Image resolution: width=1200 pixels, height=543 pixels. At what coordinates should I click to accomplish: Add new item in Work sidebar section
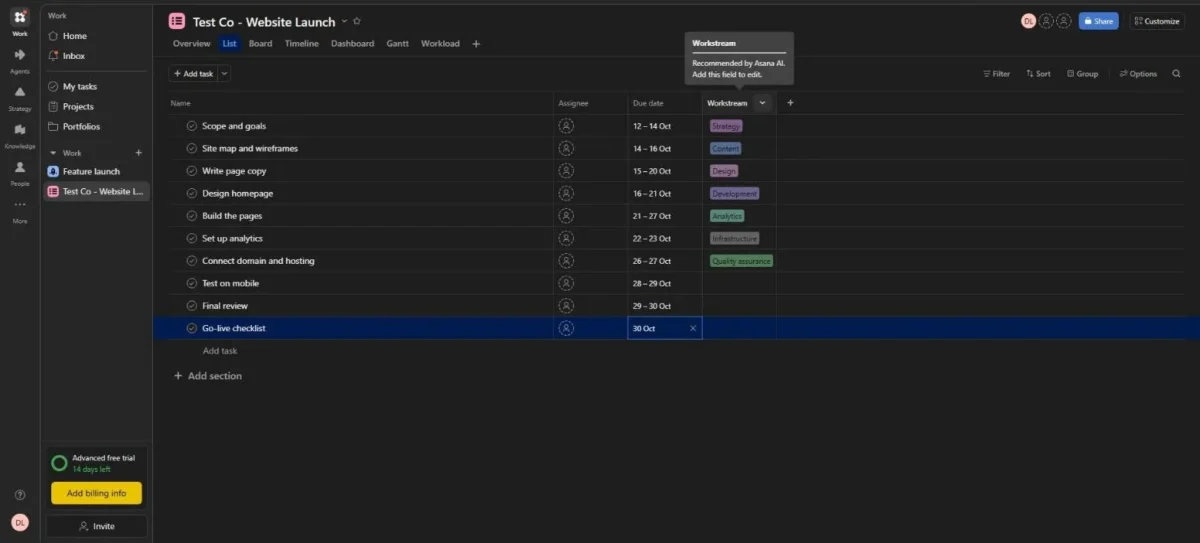139,153
